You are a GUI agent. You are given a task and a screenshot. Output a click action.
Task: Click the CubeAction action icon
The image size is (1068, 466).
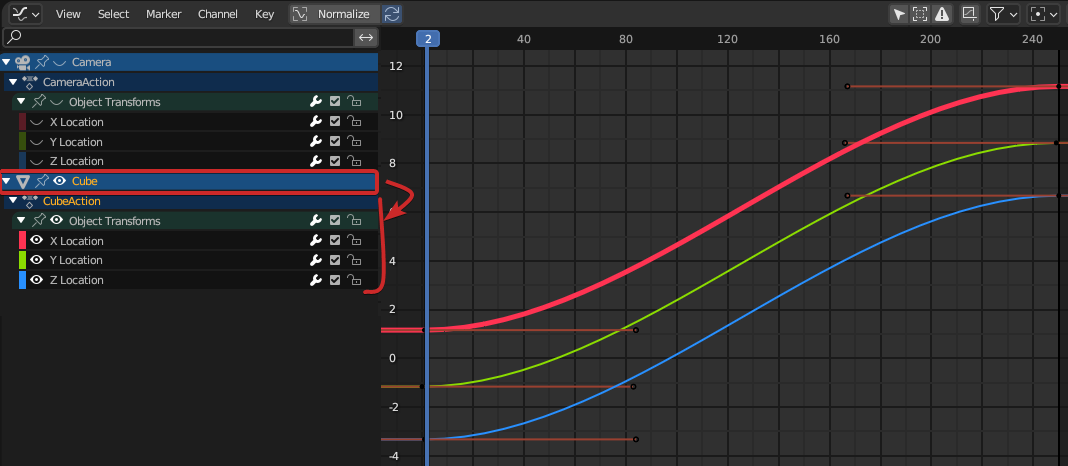coord(29,201)
